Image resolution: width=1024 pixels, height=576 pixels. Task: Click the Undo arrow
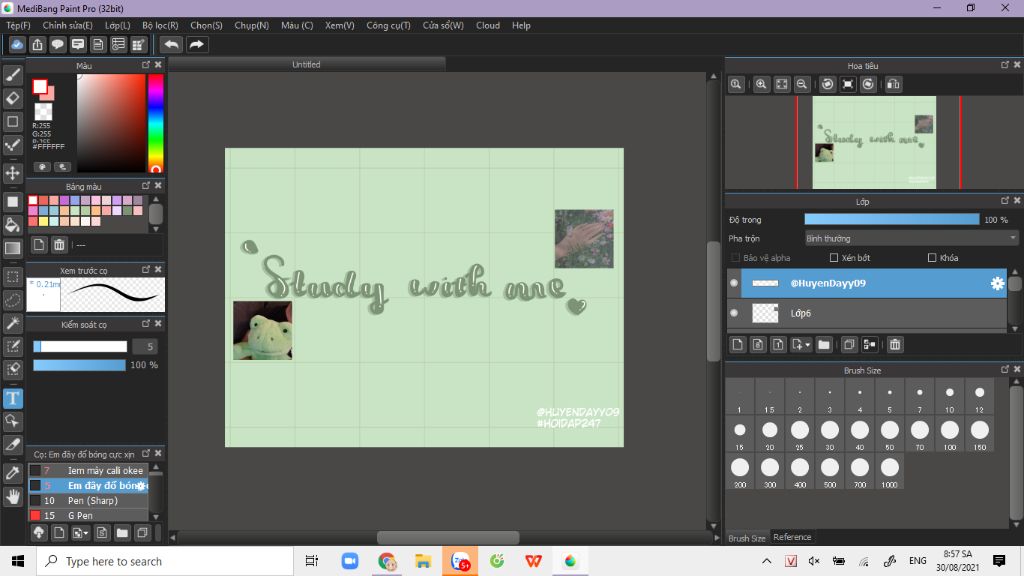171,44
